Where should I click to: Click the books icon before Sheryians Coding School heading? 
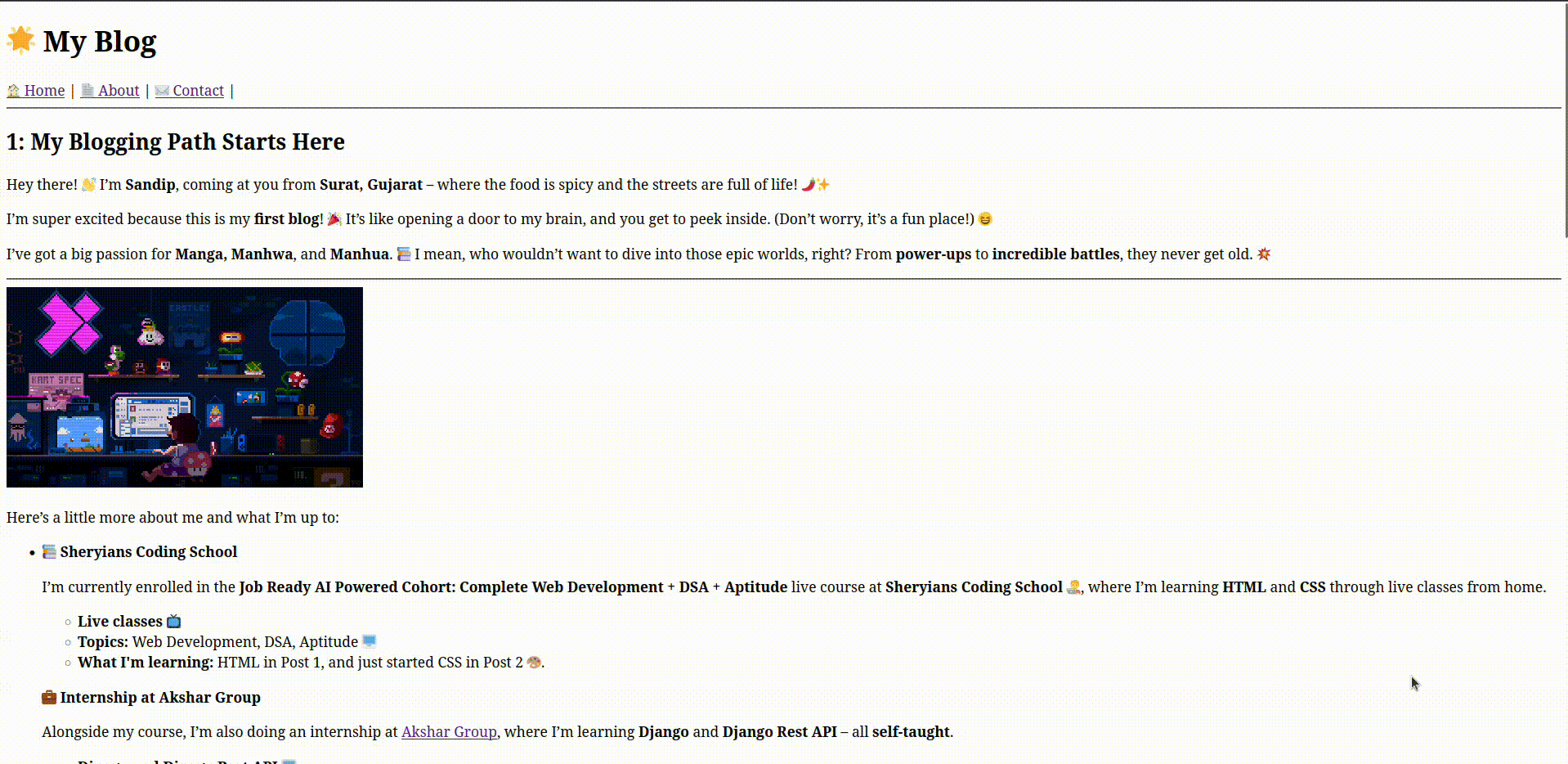coord(49,552)
